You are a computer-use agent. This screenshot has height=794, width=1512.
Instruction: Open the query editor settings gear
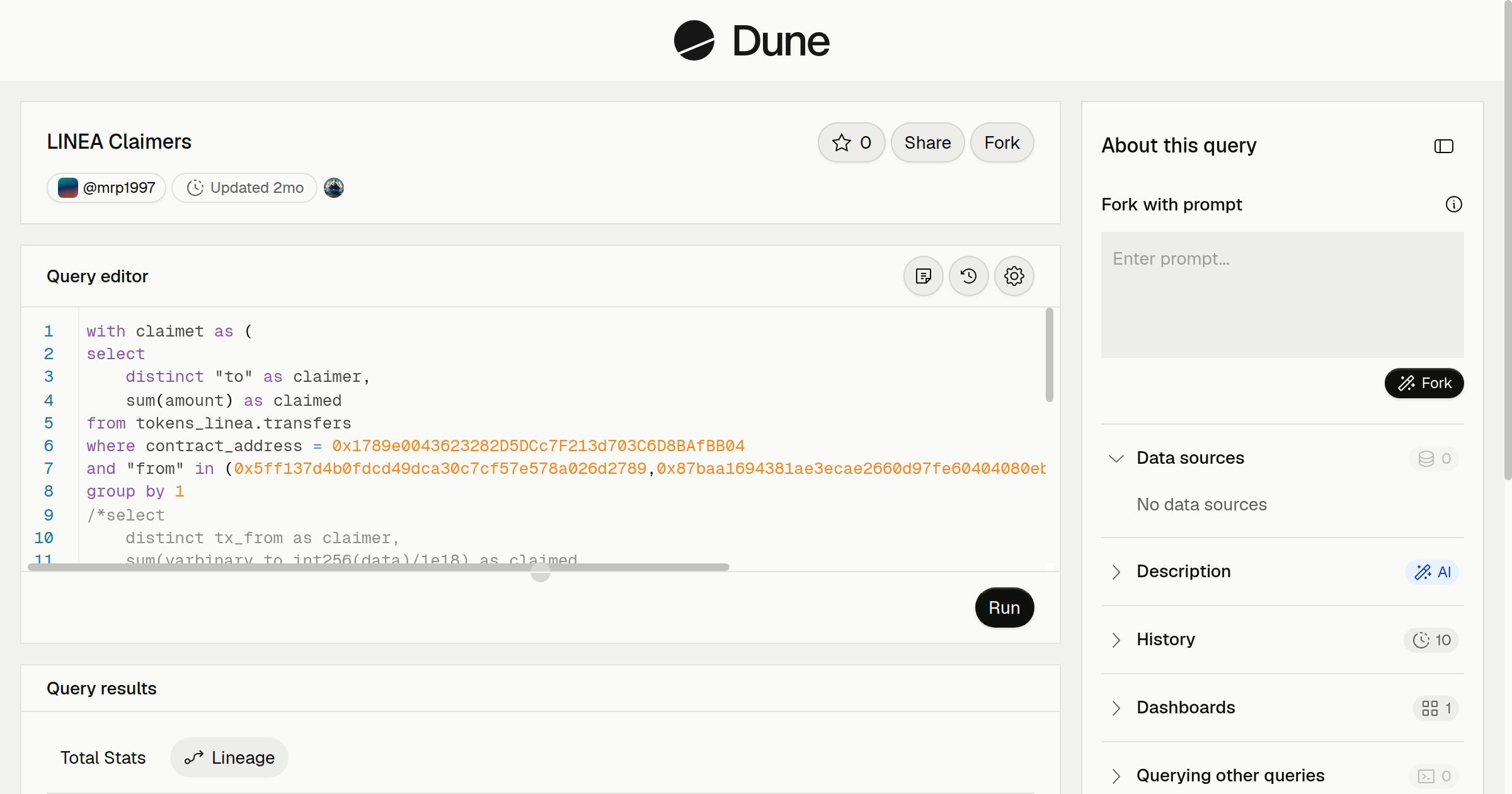click(1014, 276)
